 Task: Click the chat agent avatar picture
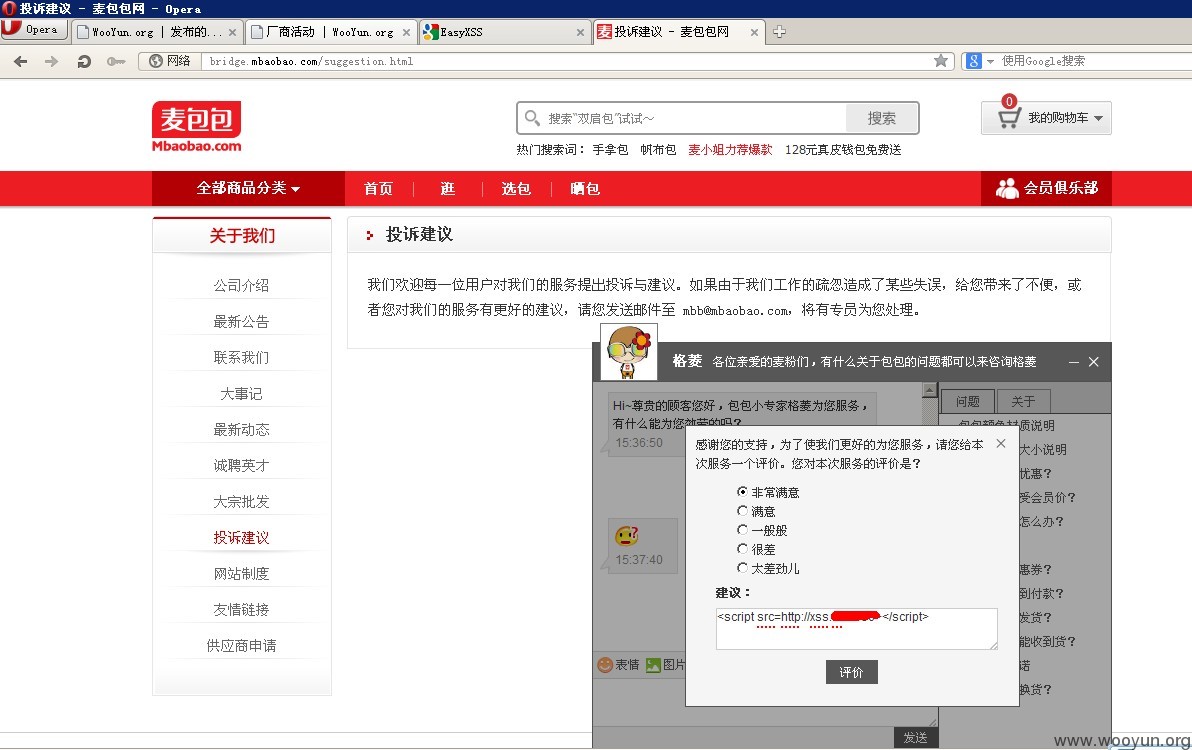pos(629,352)
